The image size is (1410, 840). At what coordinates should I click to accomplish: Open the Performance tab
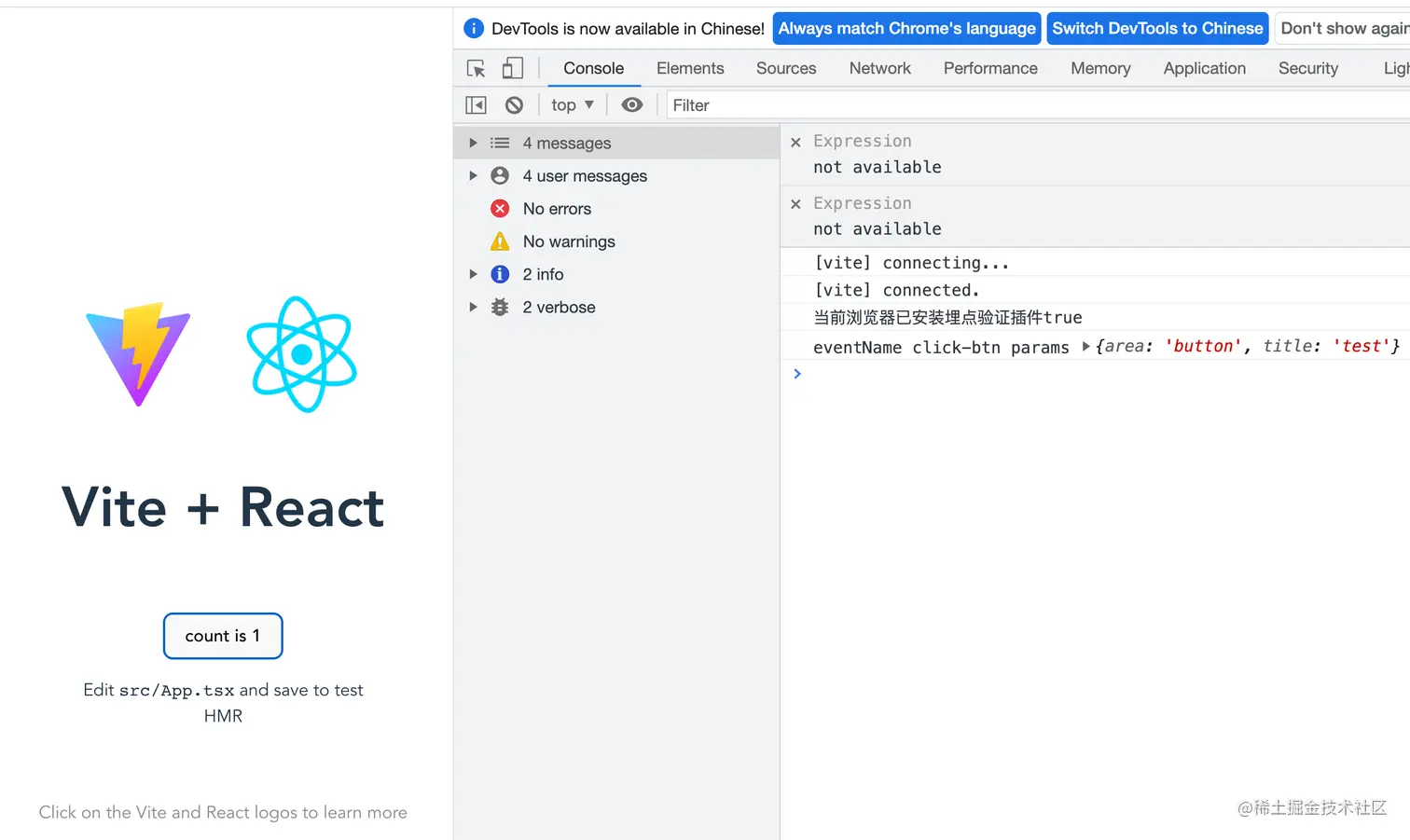coord(990,68)
